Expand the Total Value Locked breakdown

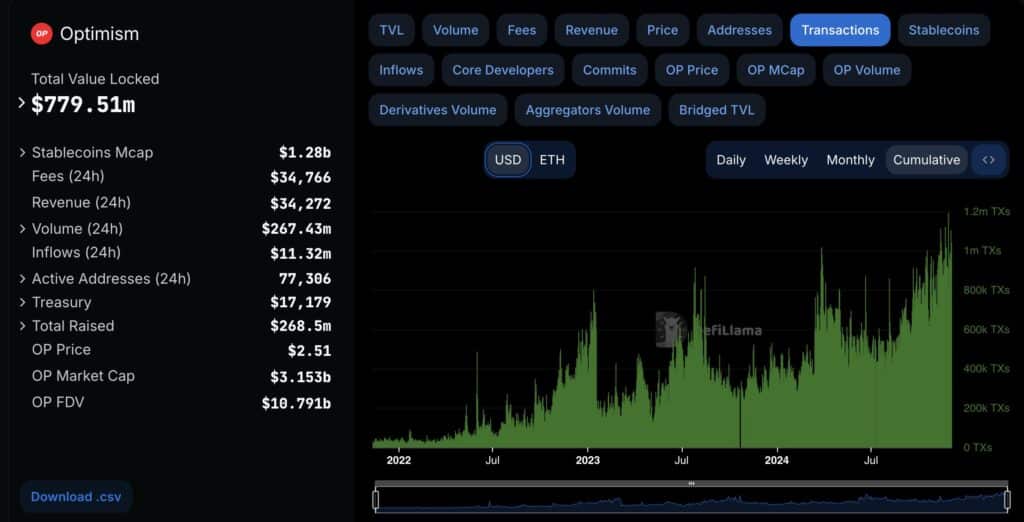[x=22, y=103]
